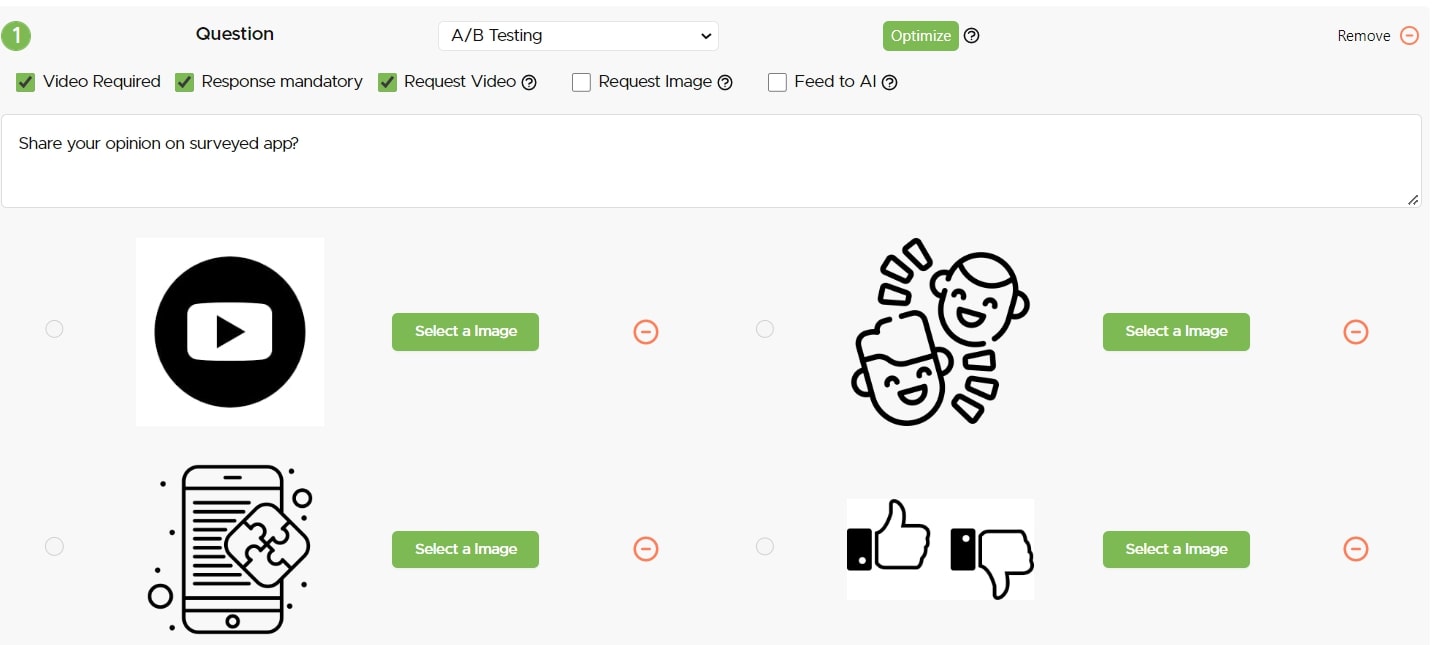Click the help icon beside Feed to AI
The height and width of the screenshot is (645, 1440).
[x=890, y=83]
